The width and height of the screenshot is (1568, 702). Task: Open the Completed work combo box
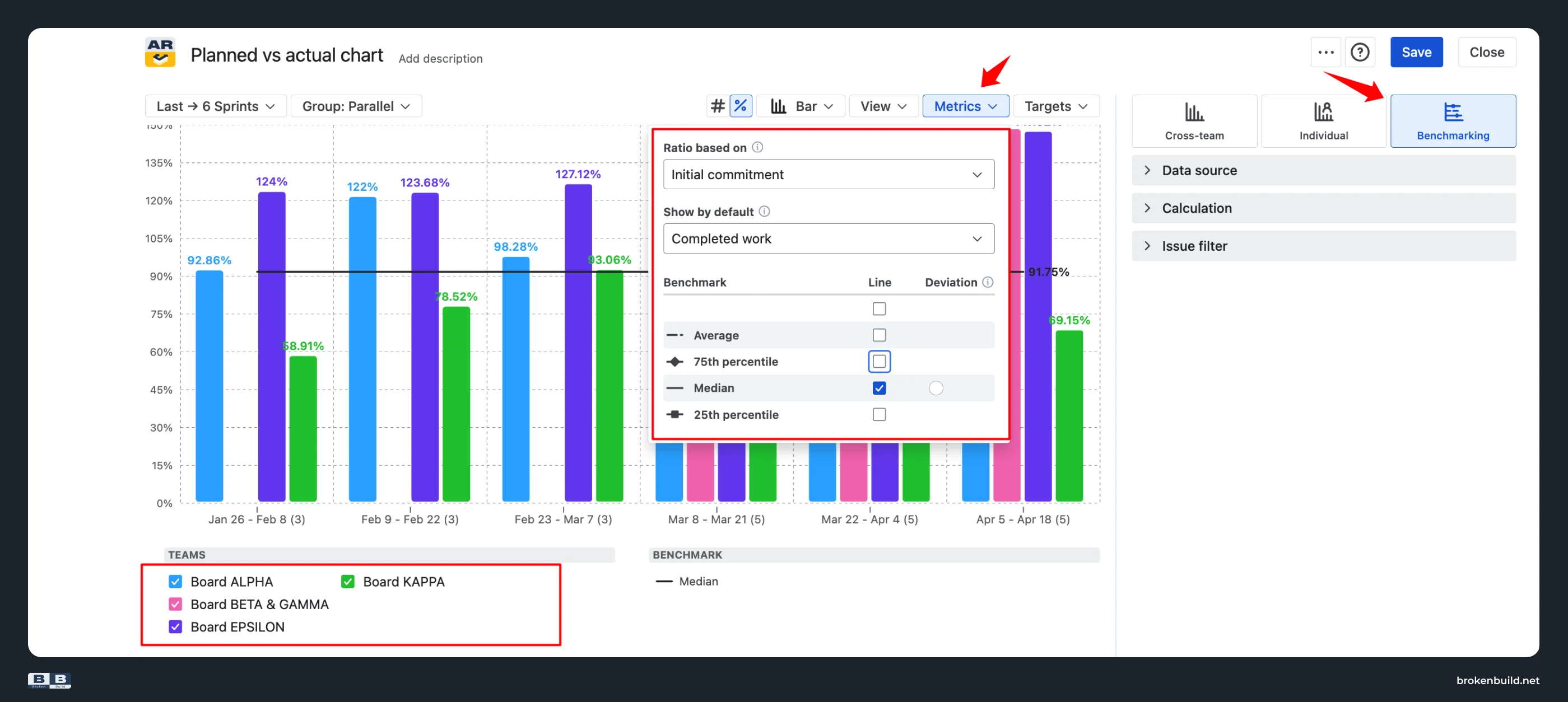tap(829, 238)
